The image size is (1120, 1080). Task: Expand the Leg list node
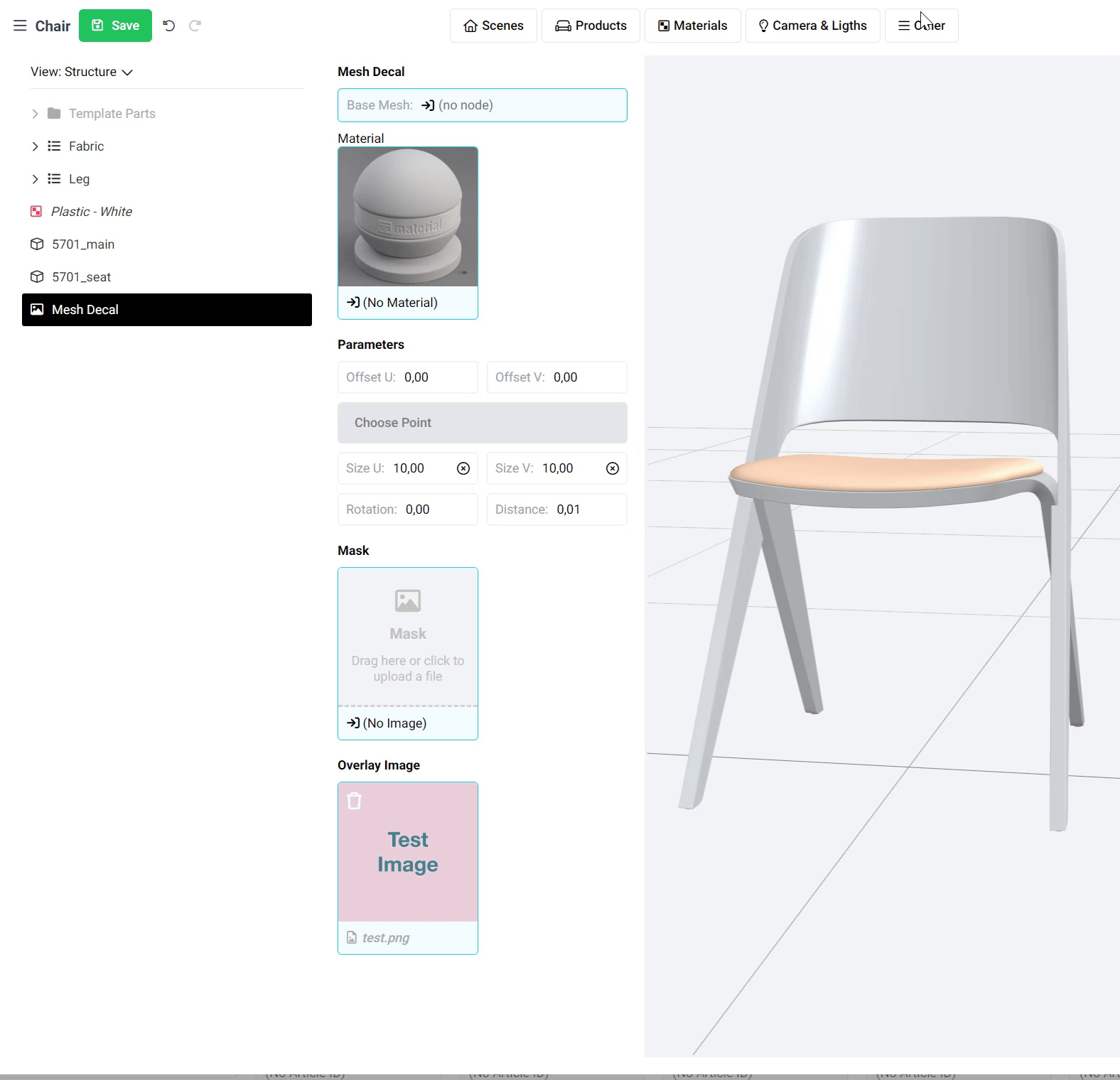35,179
